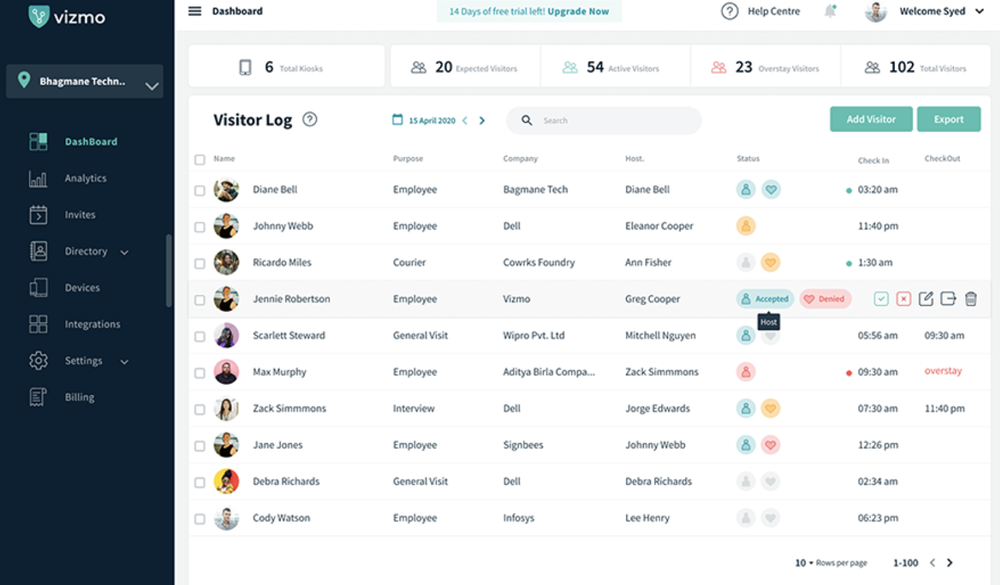
Task: Open the DashBoard sidebar item
Action: click(x=73, y=142)
